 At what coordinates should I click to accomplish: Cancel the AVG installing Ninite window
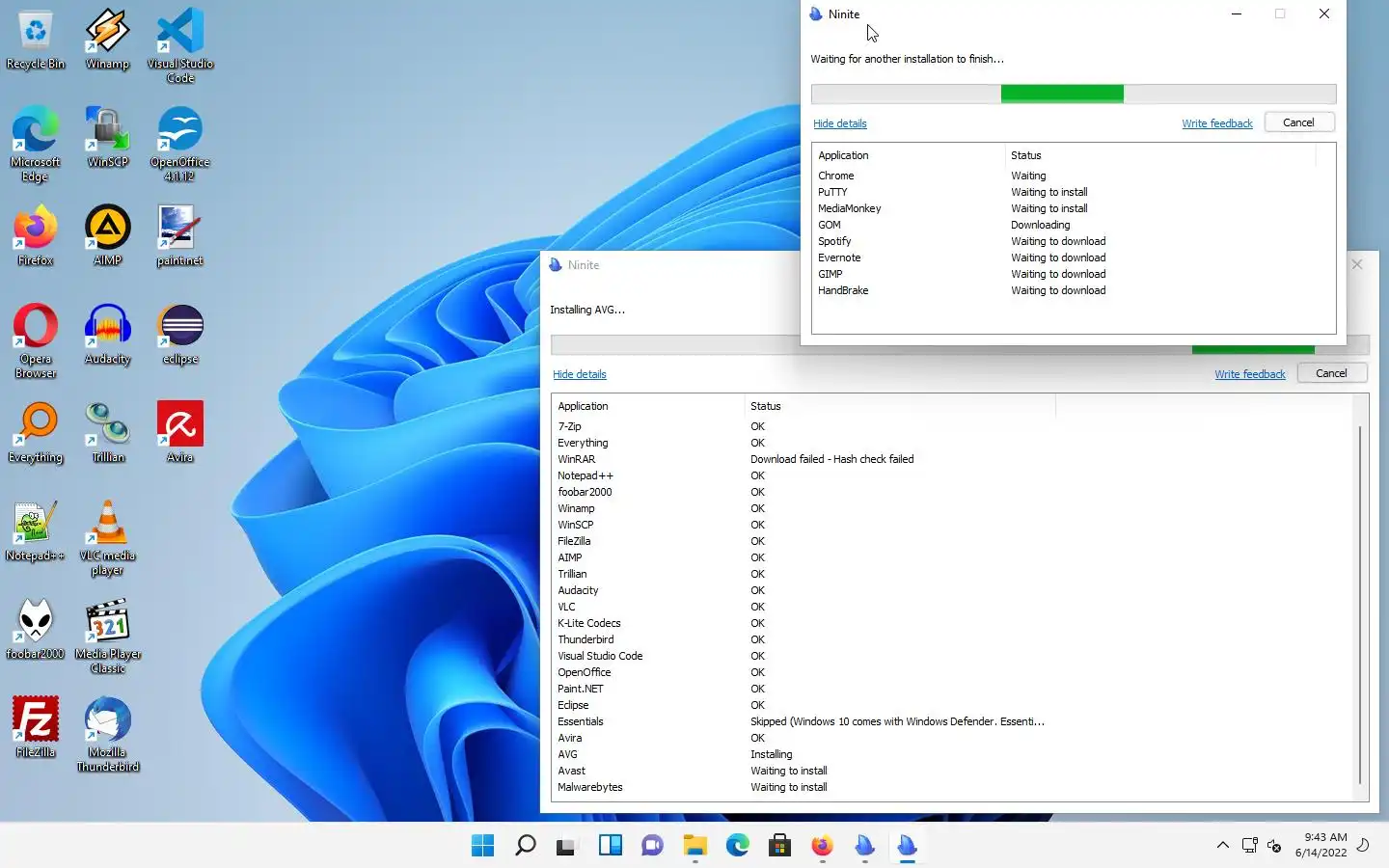click(1331, 373)
